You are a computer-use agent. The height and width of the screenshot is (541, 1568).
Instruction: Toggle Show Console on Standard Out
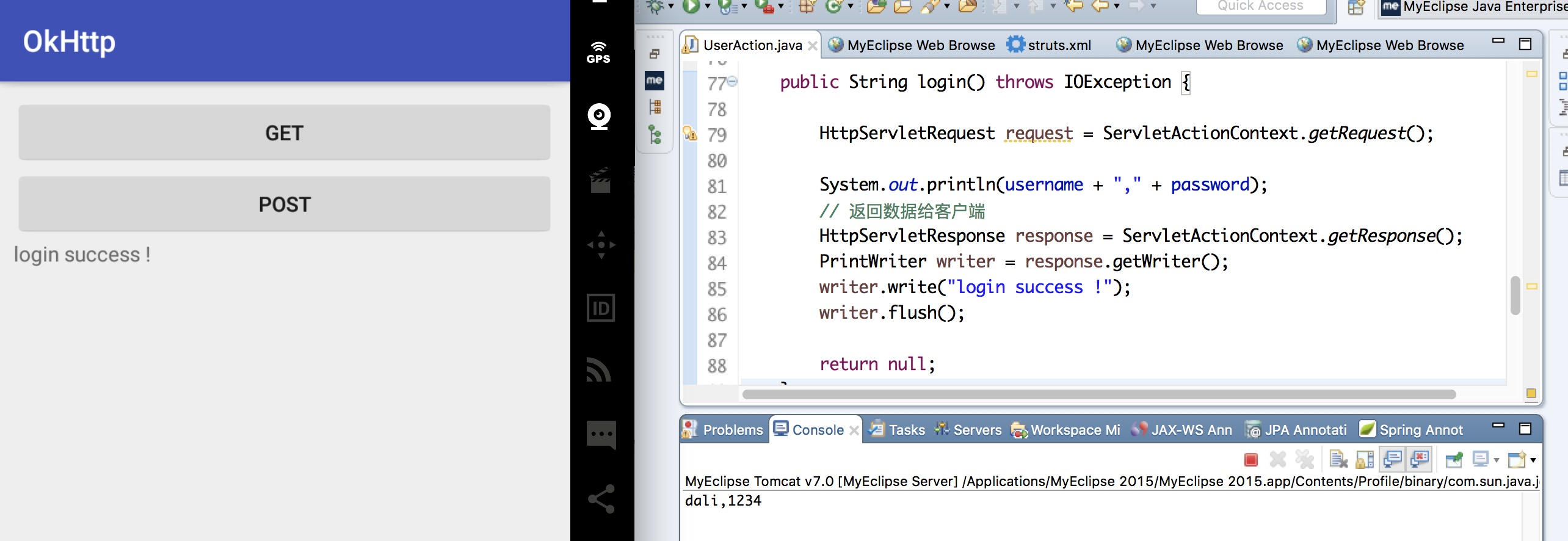tap(1393, 459)
